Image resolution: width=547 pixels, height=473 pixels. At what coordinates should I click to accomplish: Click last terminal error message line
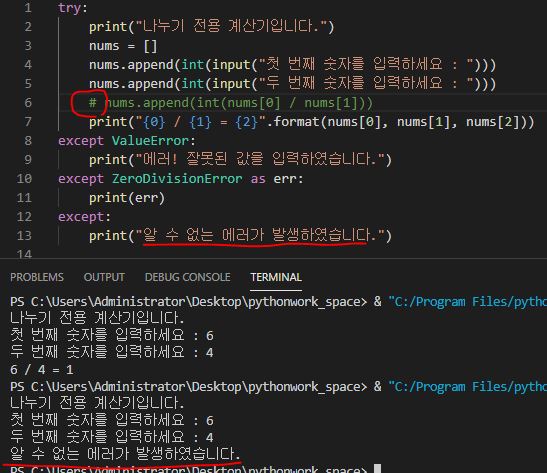[125, 454]
